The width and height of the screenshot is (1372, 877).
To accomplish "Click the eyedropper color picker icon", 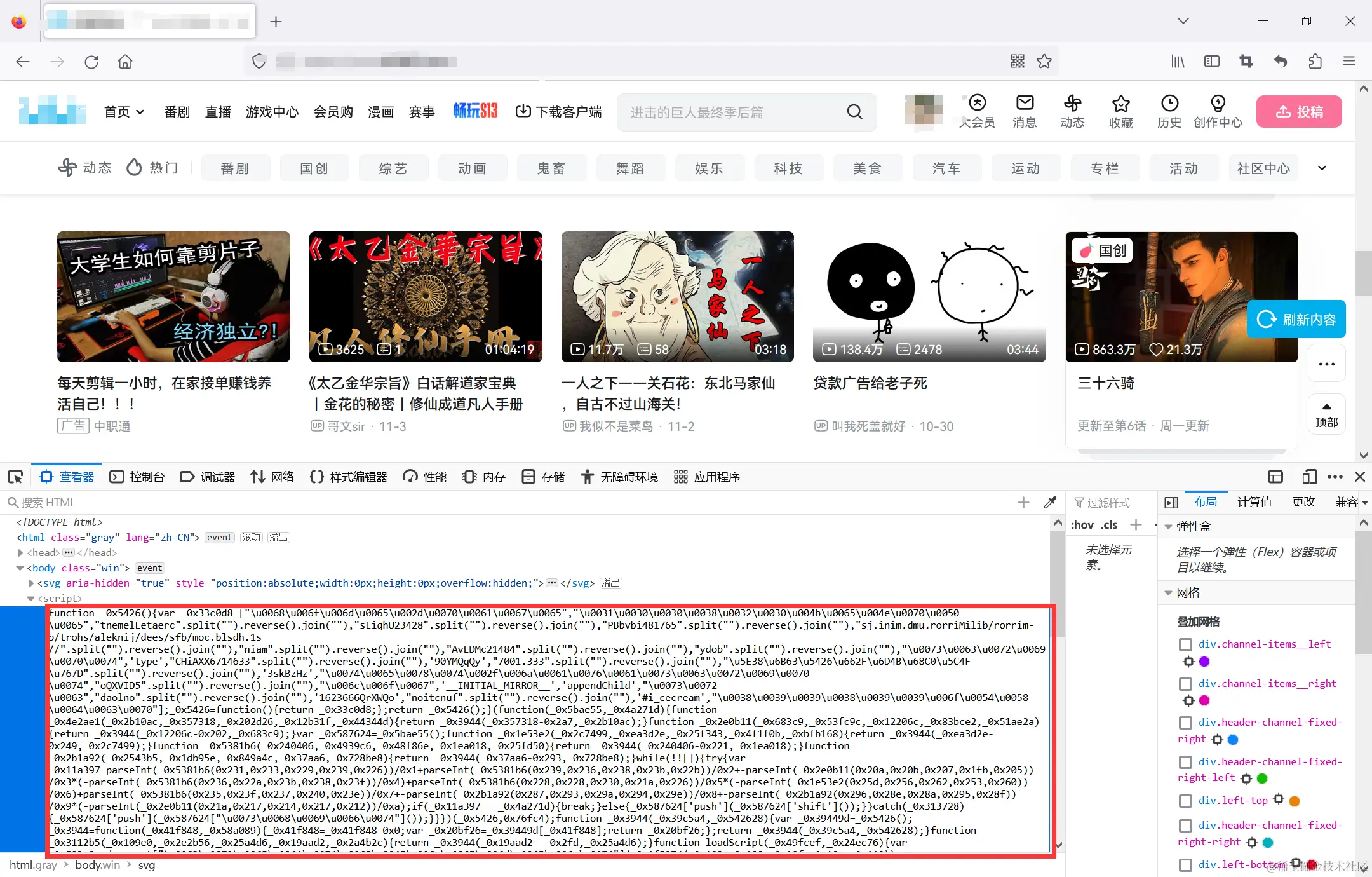I will (1050, 503).
